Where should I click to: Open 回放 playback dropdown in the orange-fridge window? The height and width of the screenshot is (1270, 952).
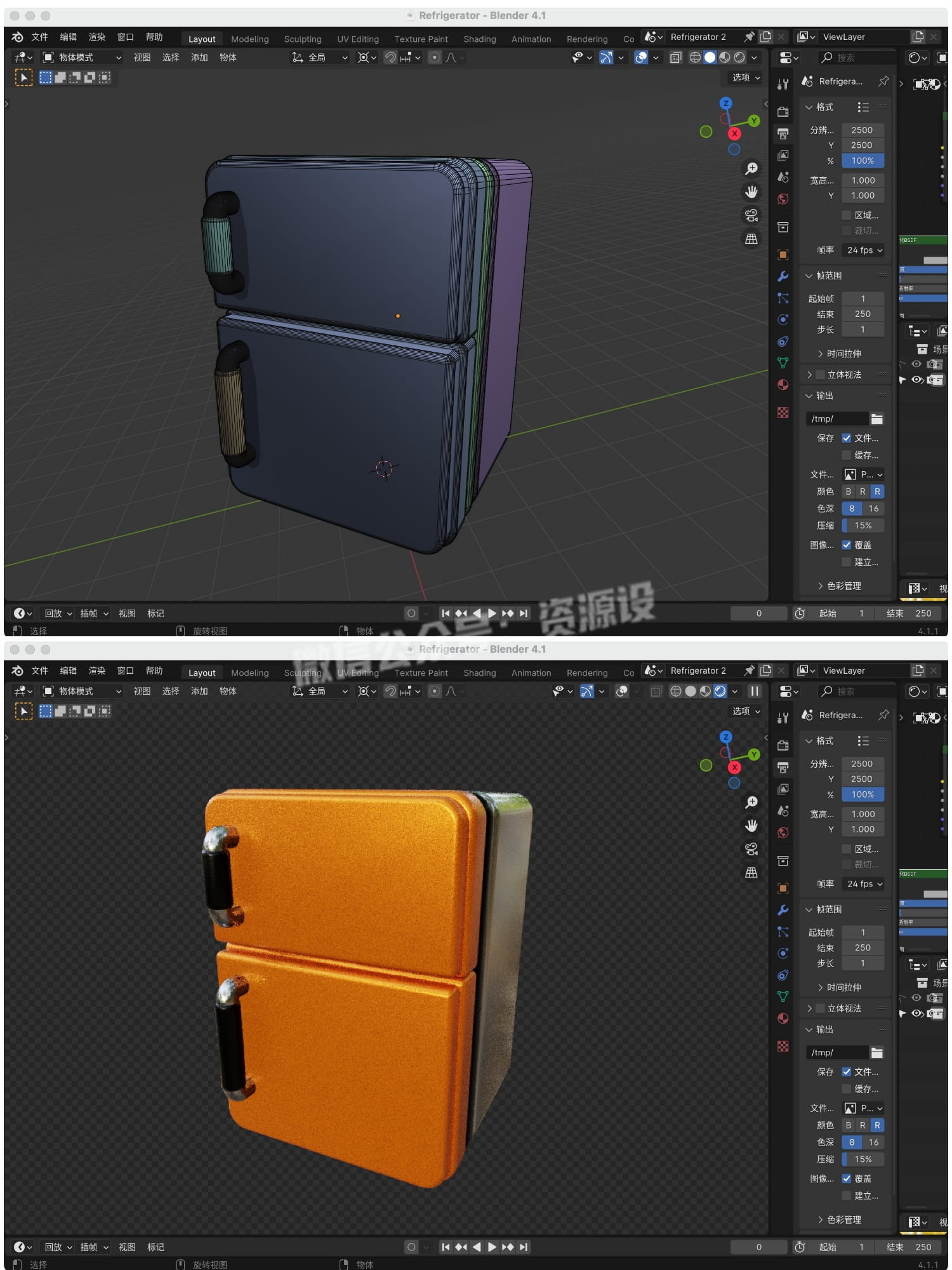click(x=58, y=1247)
